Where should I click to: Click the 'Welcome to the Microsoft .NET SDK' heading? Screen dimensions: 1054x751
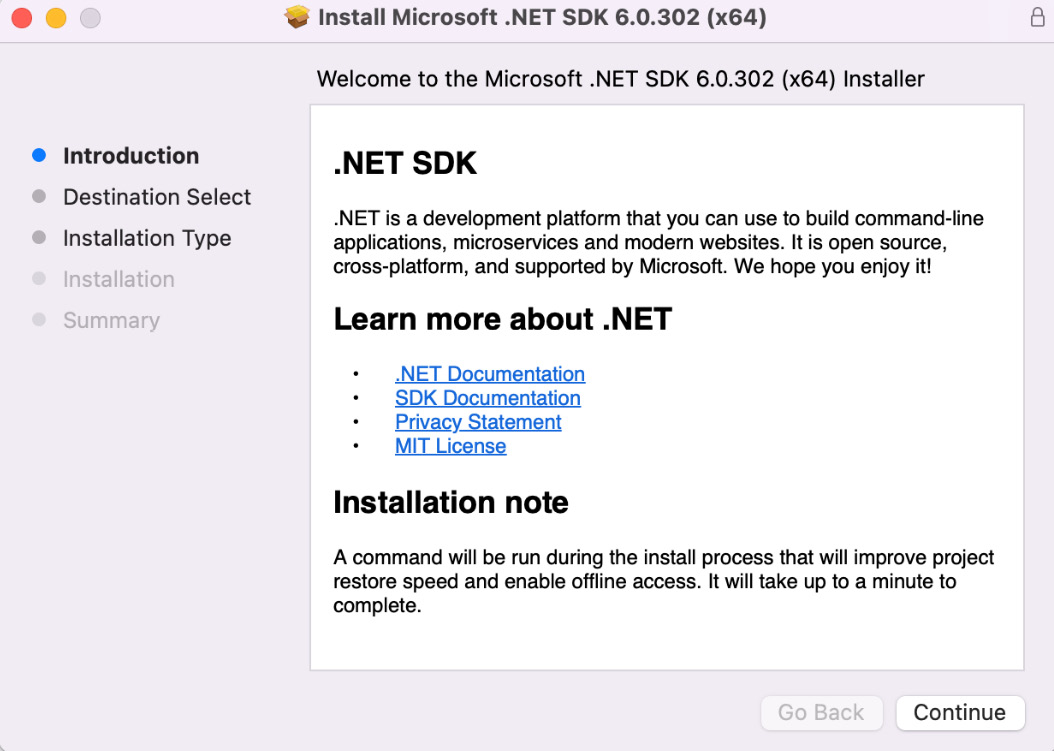[x=620, y=79]
